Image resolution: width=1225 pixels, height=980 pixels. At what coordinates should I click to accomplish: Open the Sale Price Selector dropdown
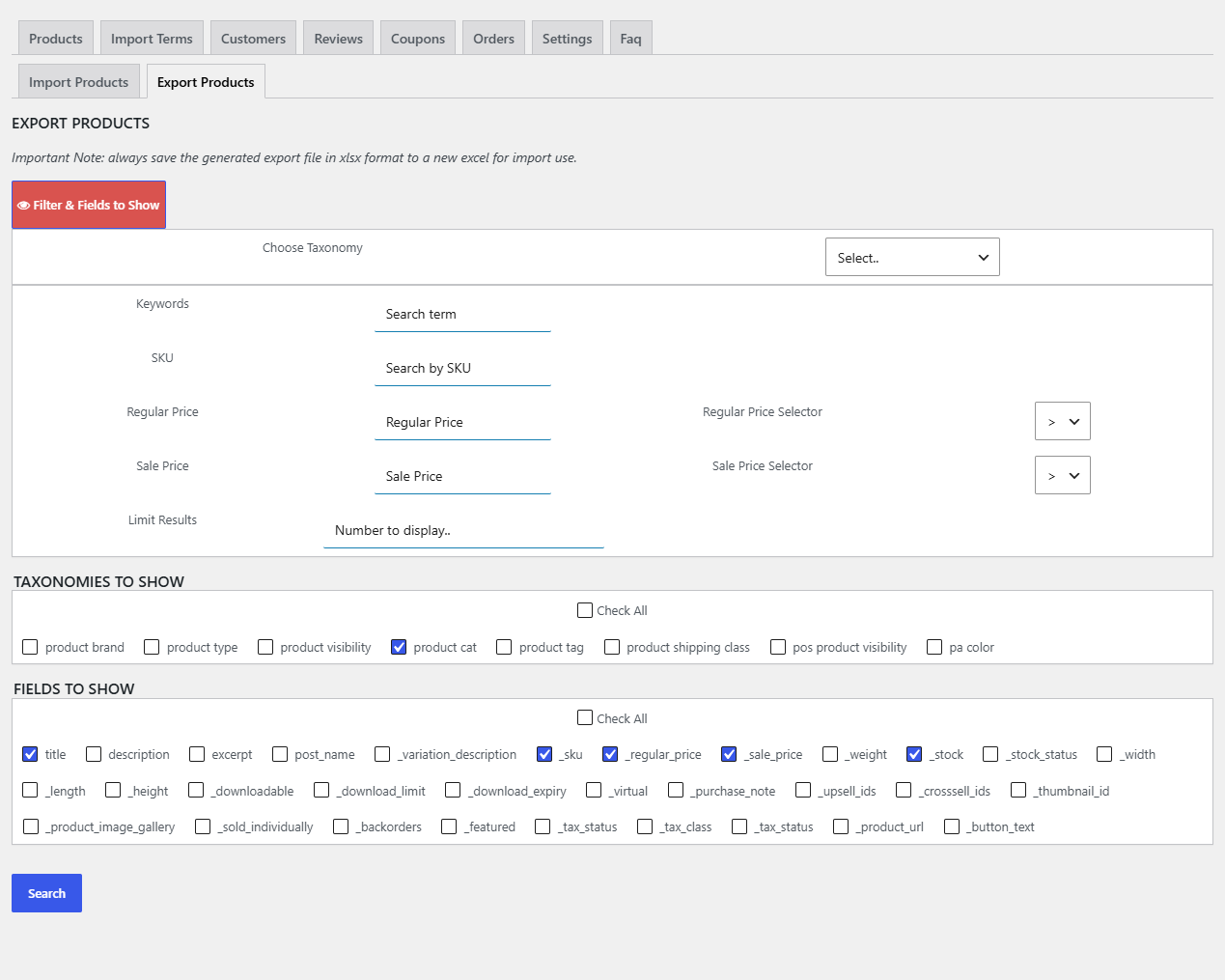[1063, 476]
